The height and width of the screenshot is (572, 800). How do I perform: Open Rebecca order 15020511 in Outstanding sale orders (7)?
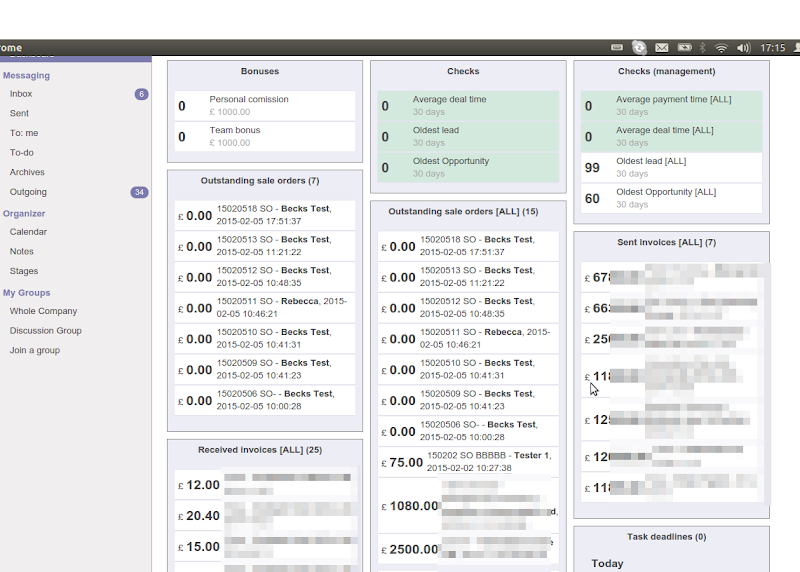point(265,308)
